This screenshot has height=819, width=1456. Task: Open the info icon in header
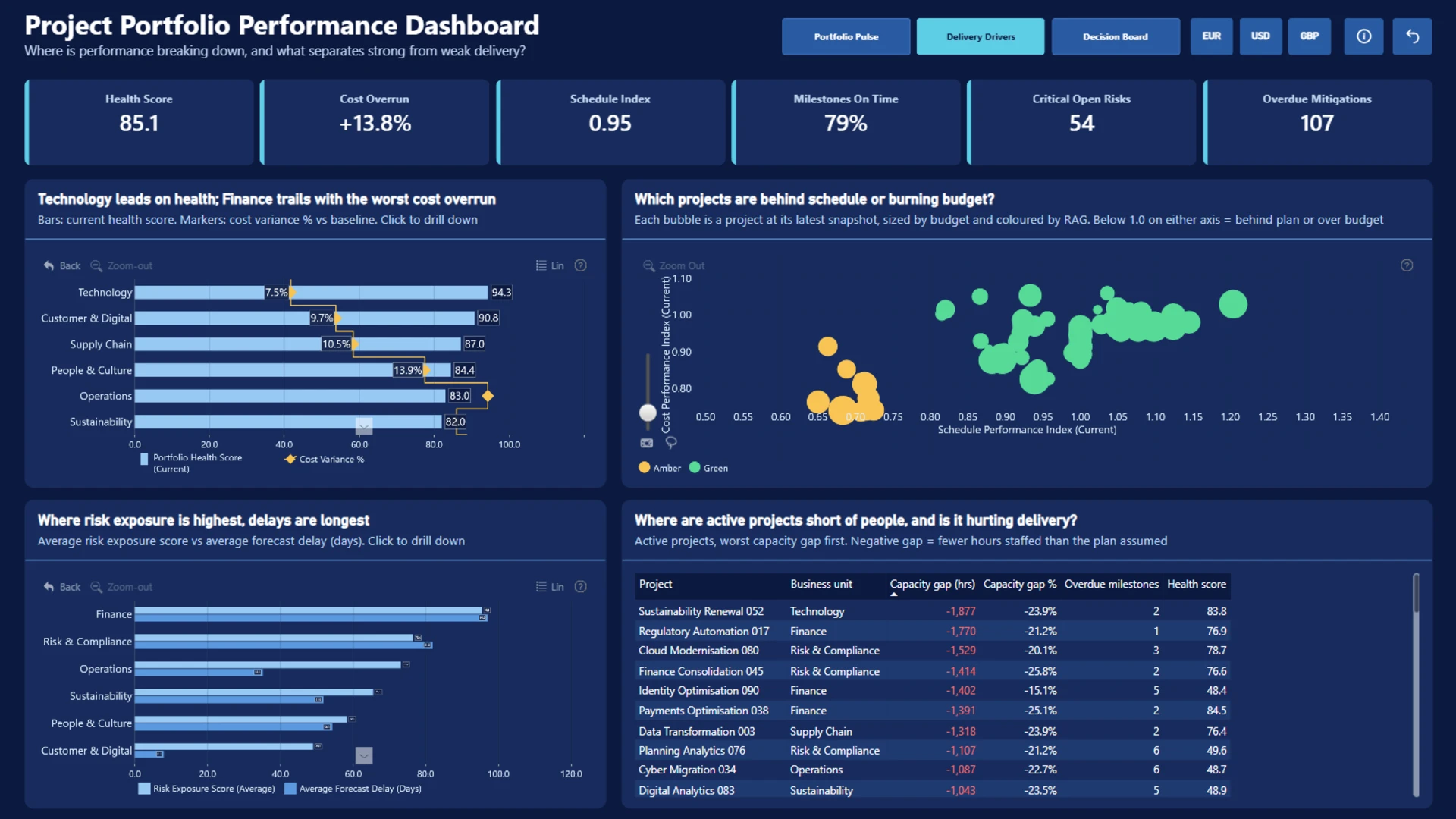pos(1363,36)
